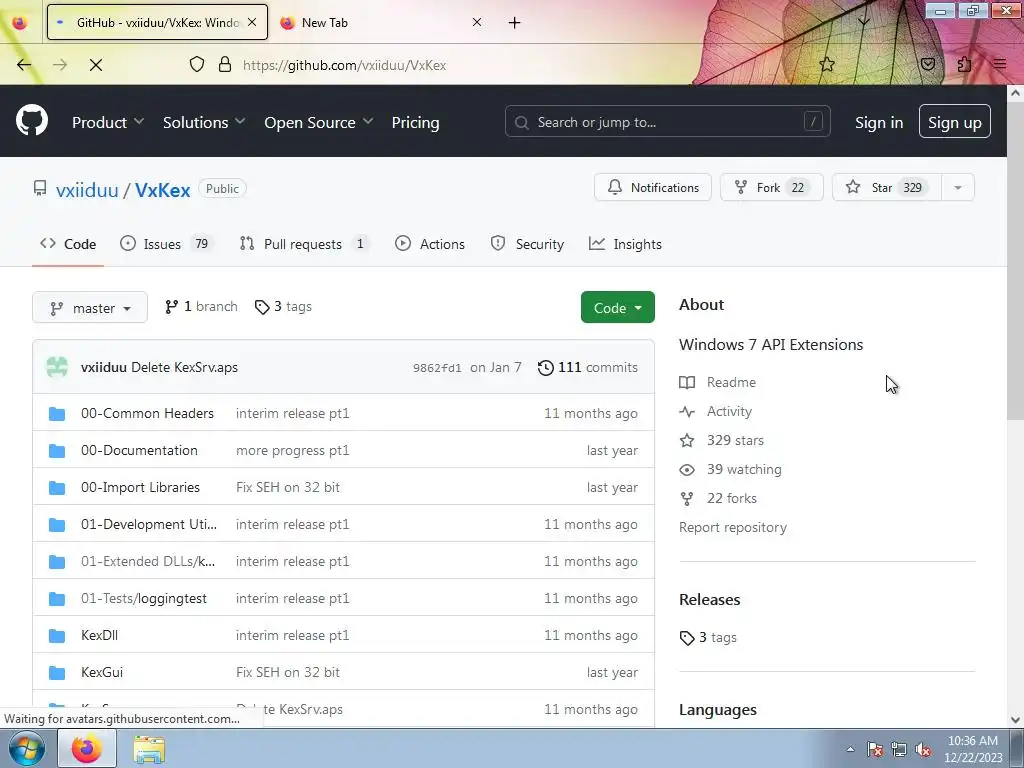Switch to the Code tab

pos(68,244)
